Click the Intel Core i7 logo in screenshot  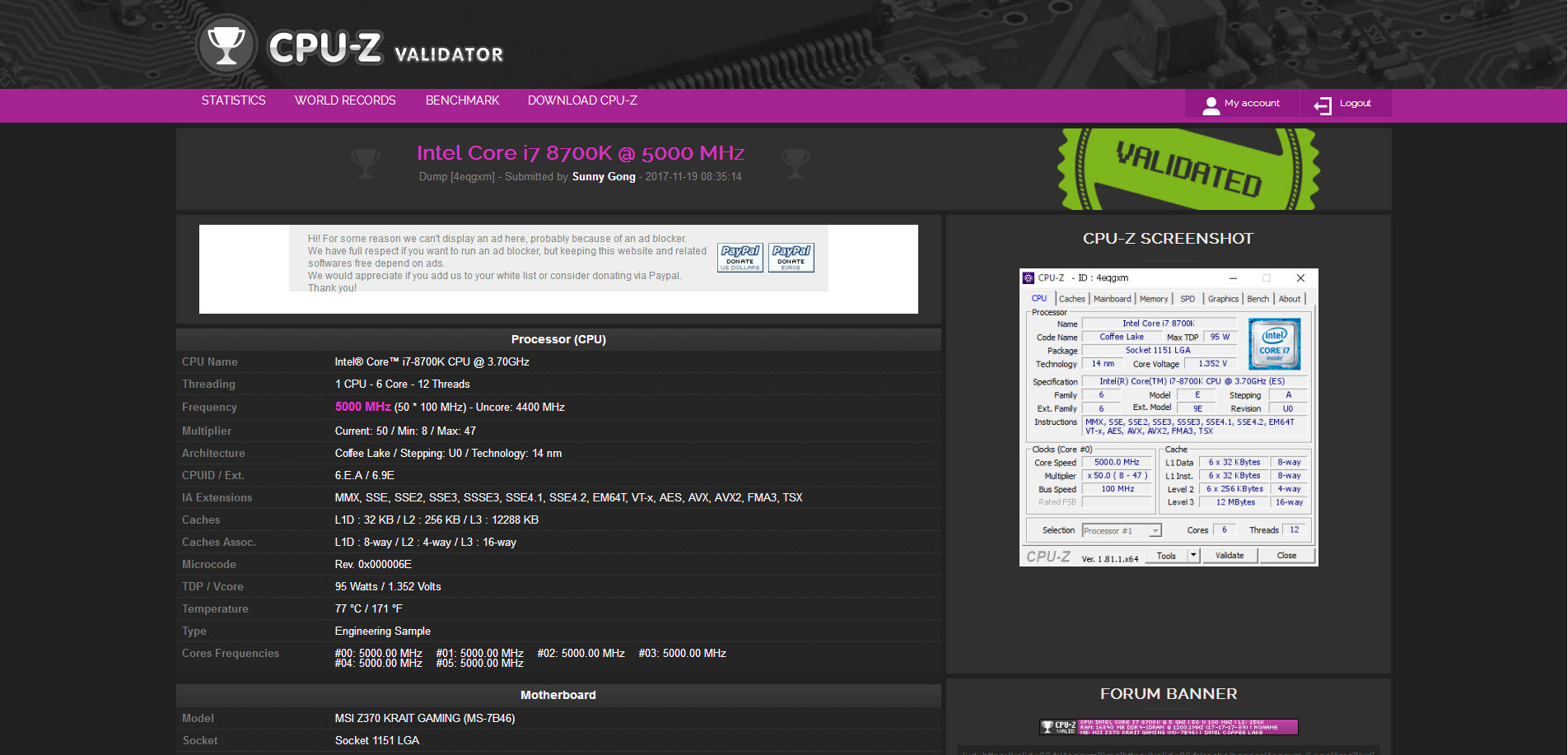coord(1274,343)
